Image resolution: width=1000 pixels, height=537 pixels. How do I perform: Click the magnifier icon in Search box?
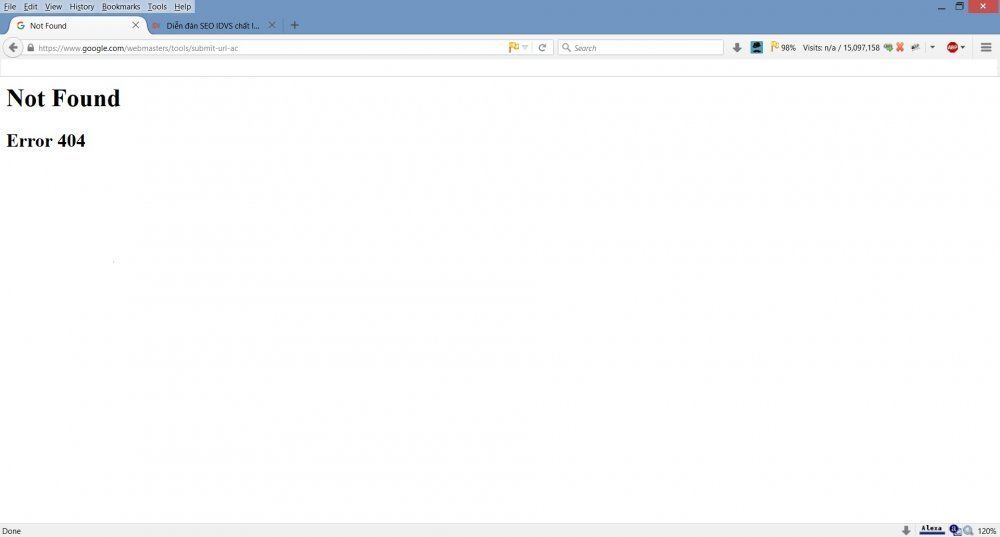coord(566,48)
